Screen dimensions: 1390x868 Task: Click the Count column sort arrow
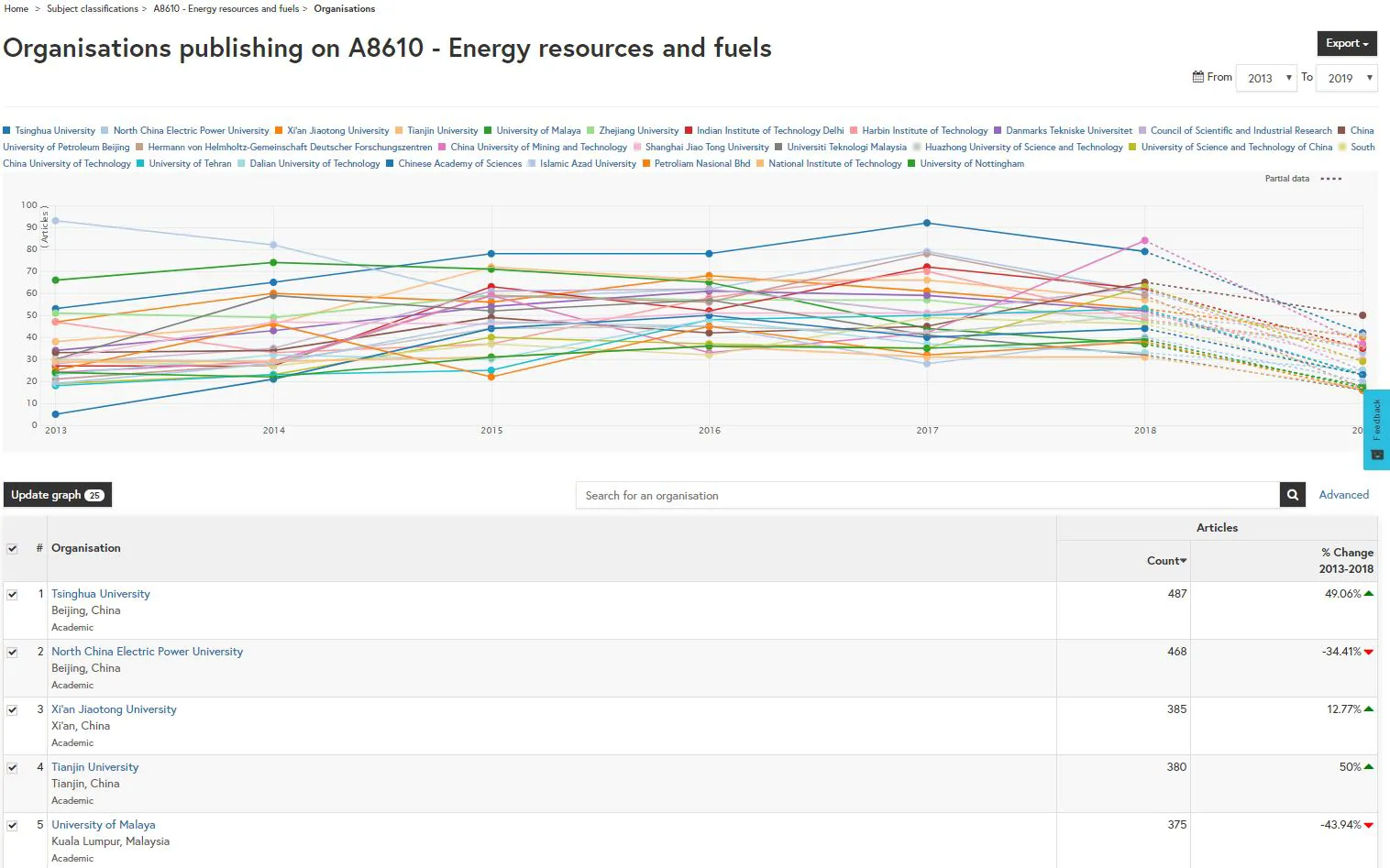click(1183, 561)
